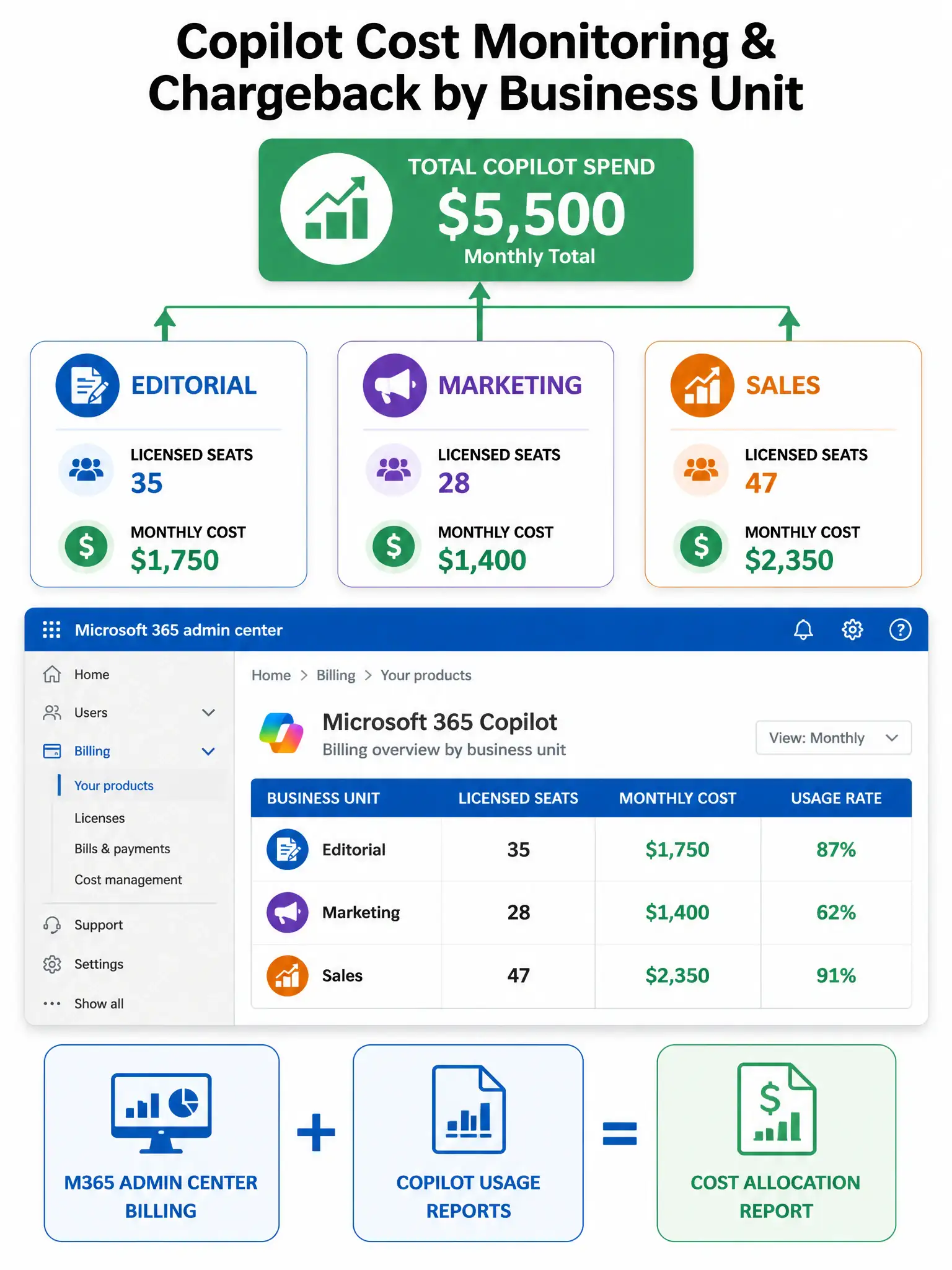Click the LICENSED SEATS column header
952x1270 pixels.
[518, 798]
